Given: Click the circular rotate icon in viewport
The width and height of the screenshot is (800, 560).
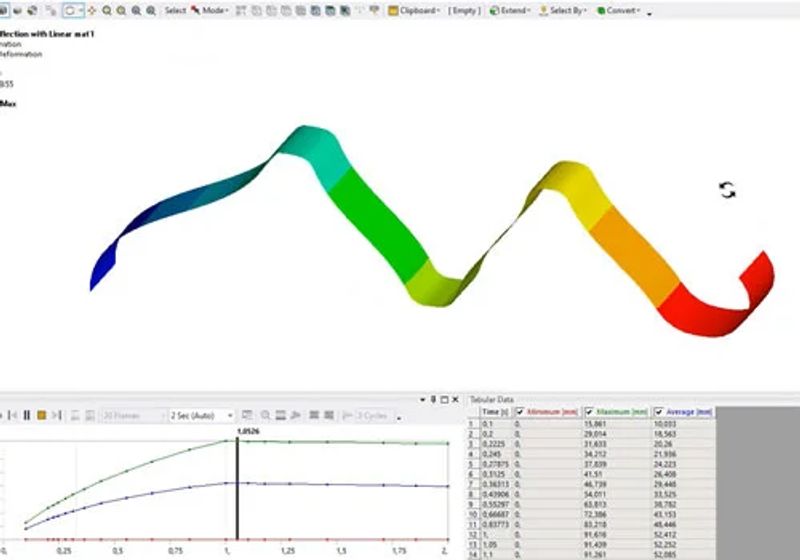Looking at the screenshot, I should tap(727, 190).
